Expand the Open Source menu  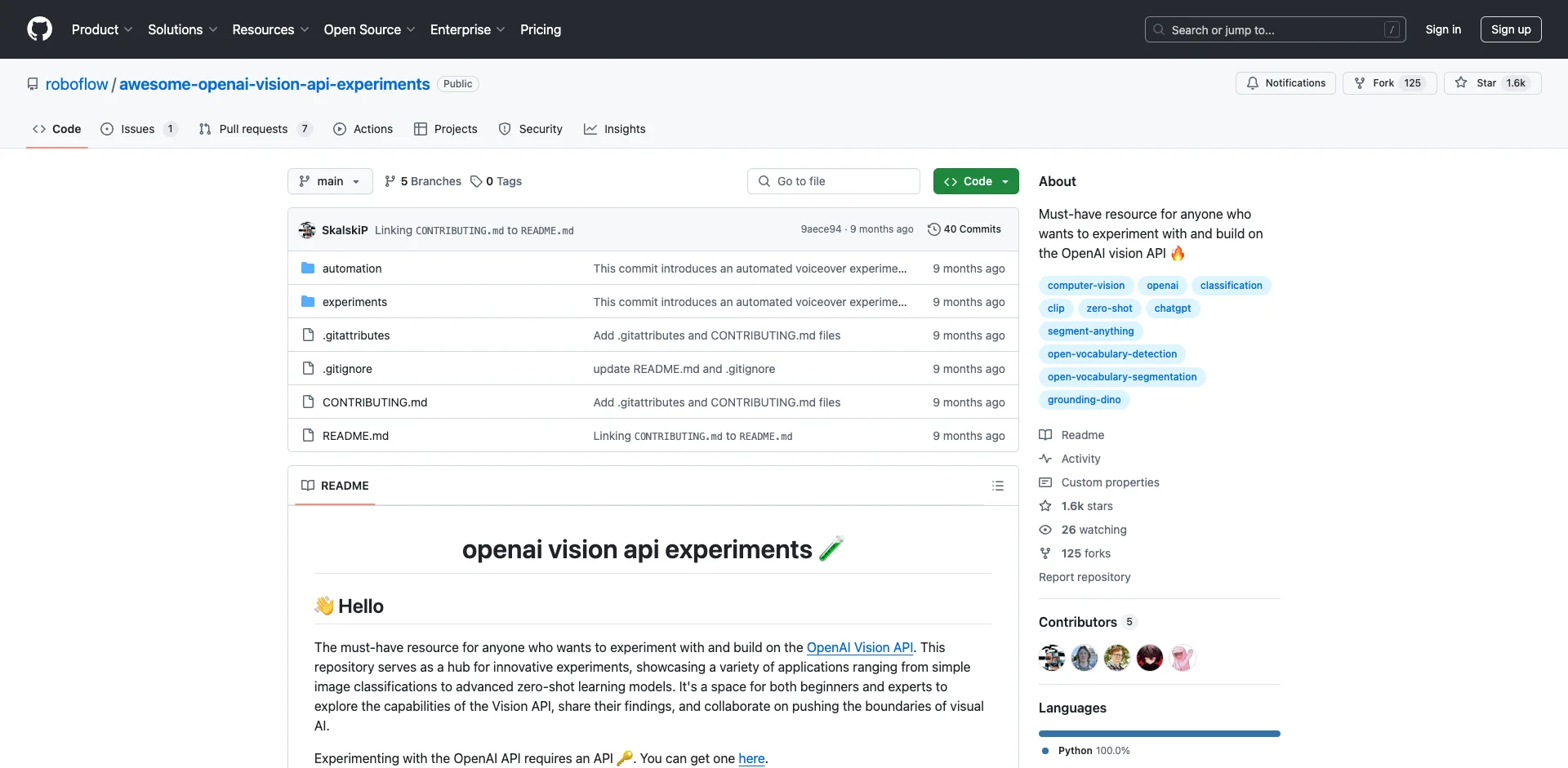coord(369,29)
